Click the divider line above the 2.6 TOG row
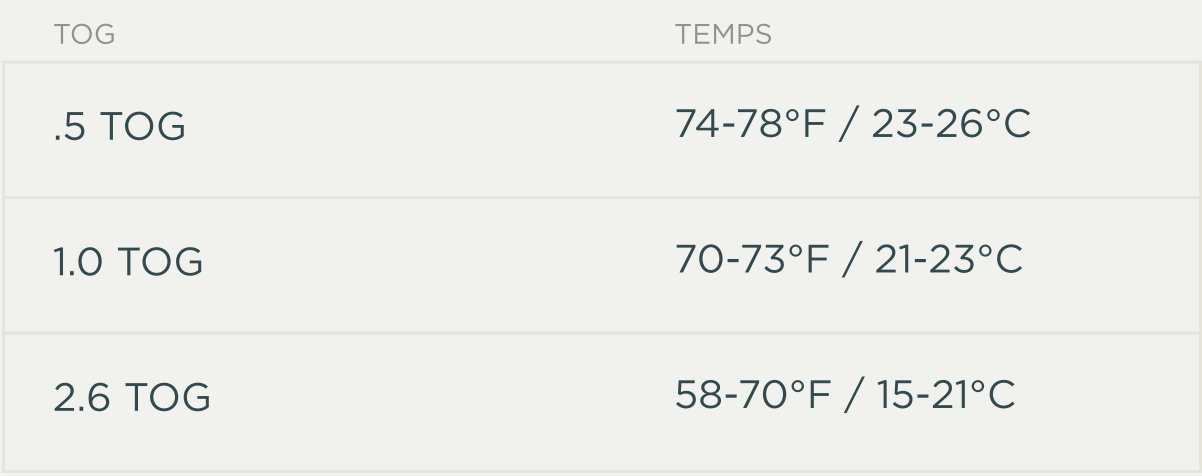1202x476 pixels. pyautogui.click(x=600, y=332)
